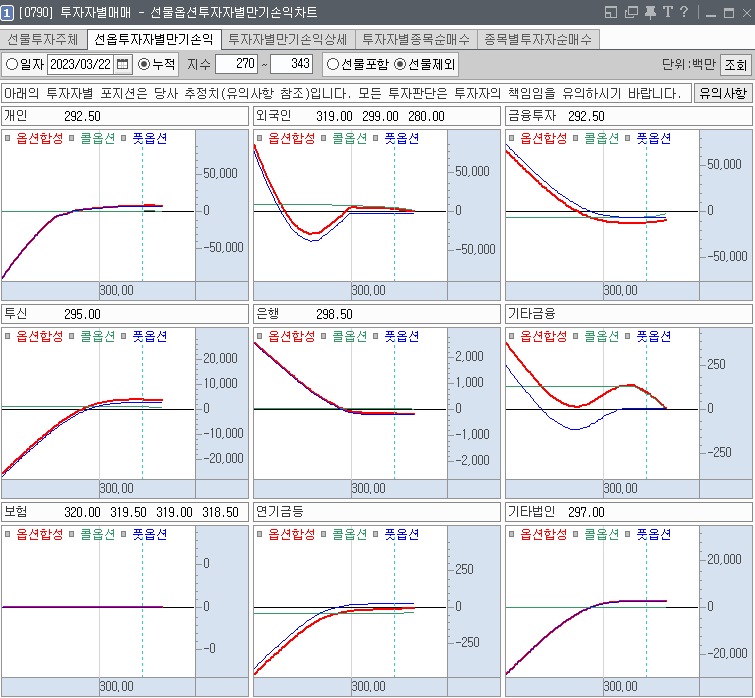
Task: Go to the 투자자별종목순매수 tab
Action: pos(415,40)
